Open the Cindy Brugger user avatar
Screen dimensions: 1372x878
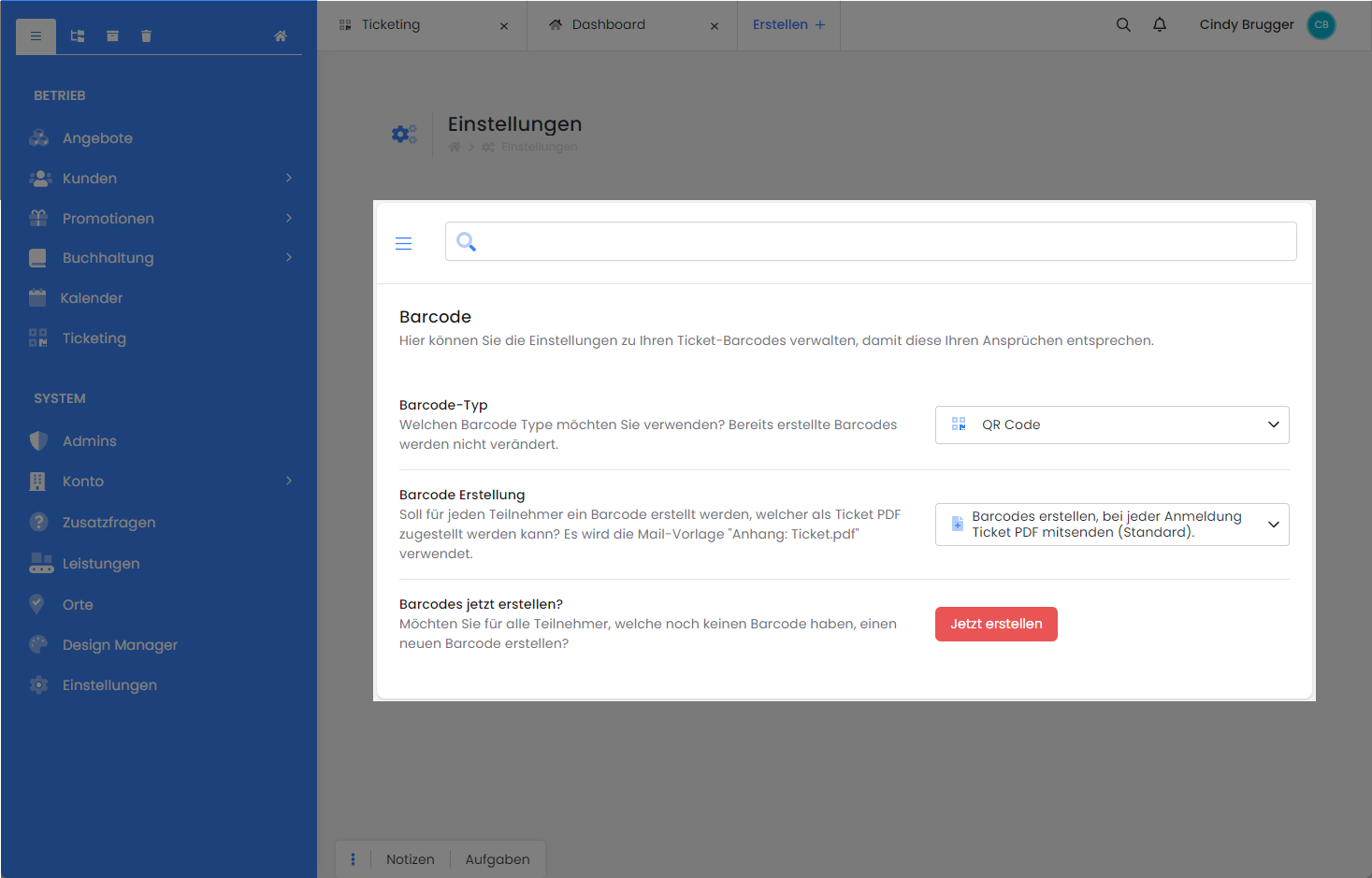point(1321,25)
